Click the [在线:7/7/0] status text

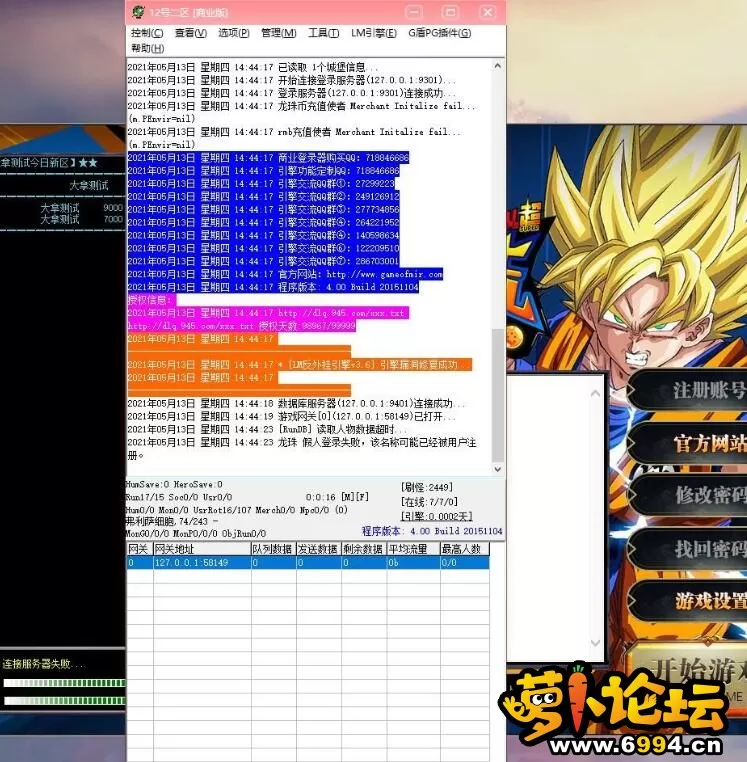429,502
